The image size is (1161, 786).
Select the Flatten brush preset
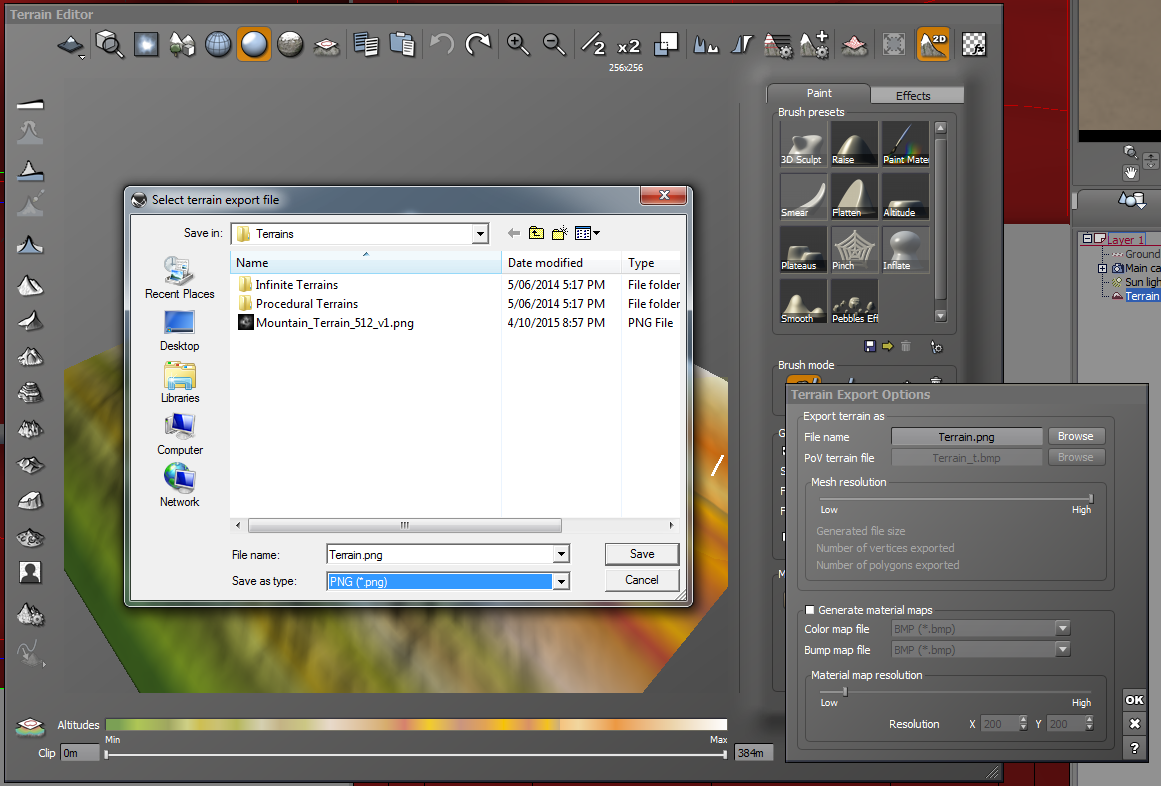pos(854,196)
